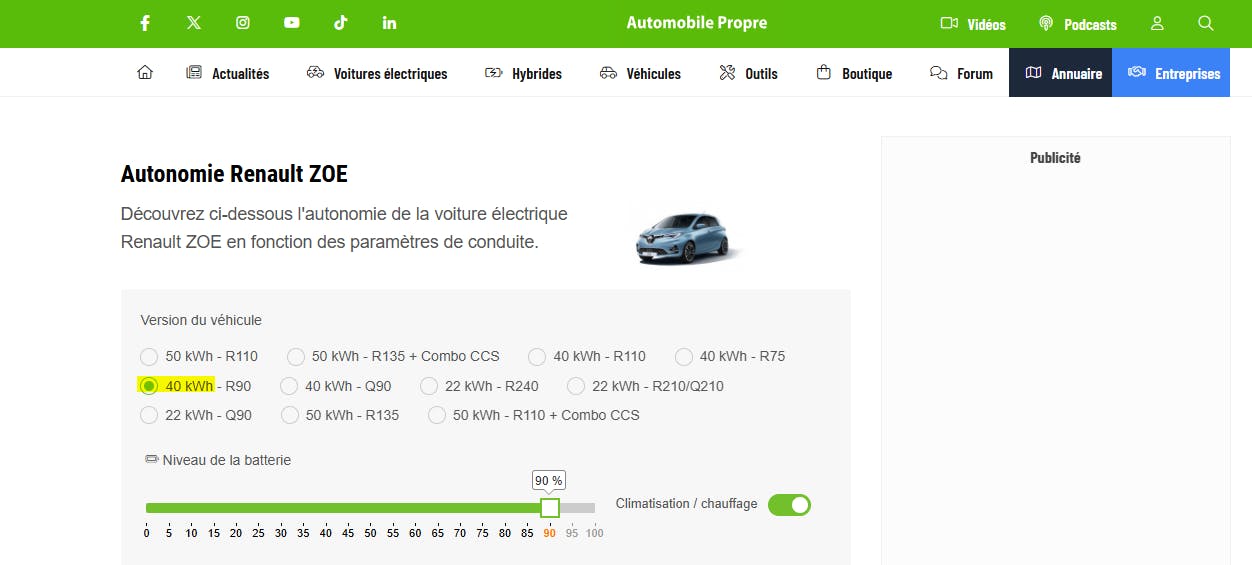
Task: Open the YouTube social icon
Action: (292, 23)
